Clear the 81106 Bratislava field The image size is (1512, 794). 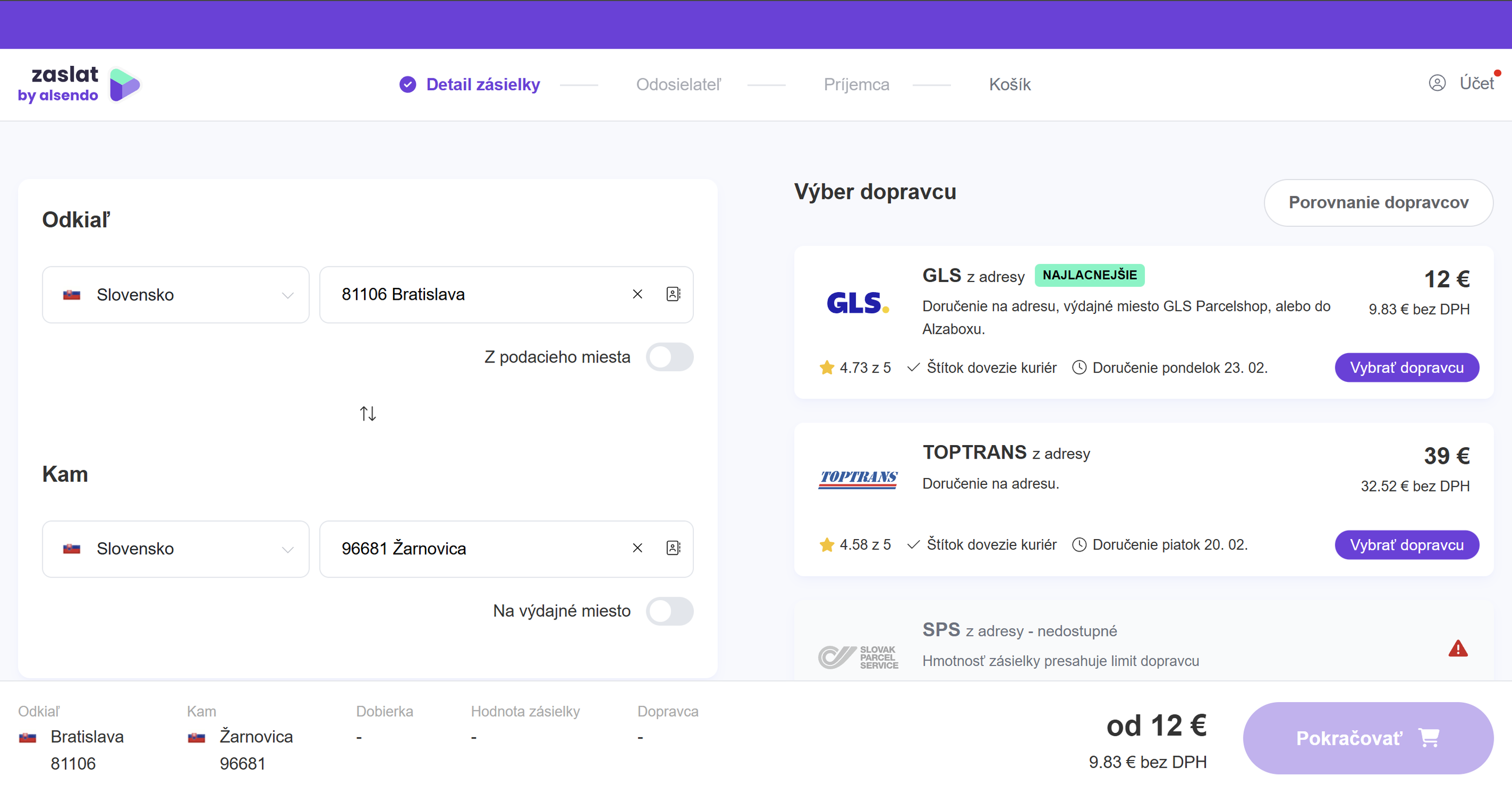637,294
